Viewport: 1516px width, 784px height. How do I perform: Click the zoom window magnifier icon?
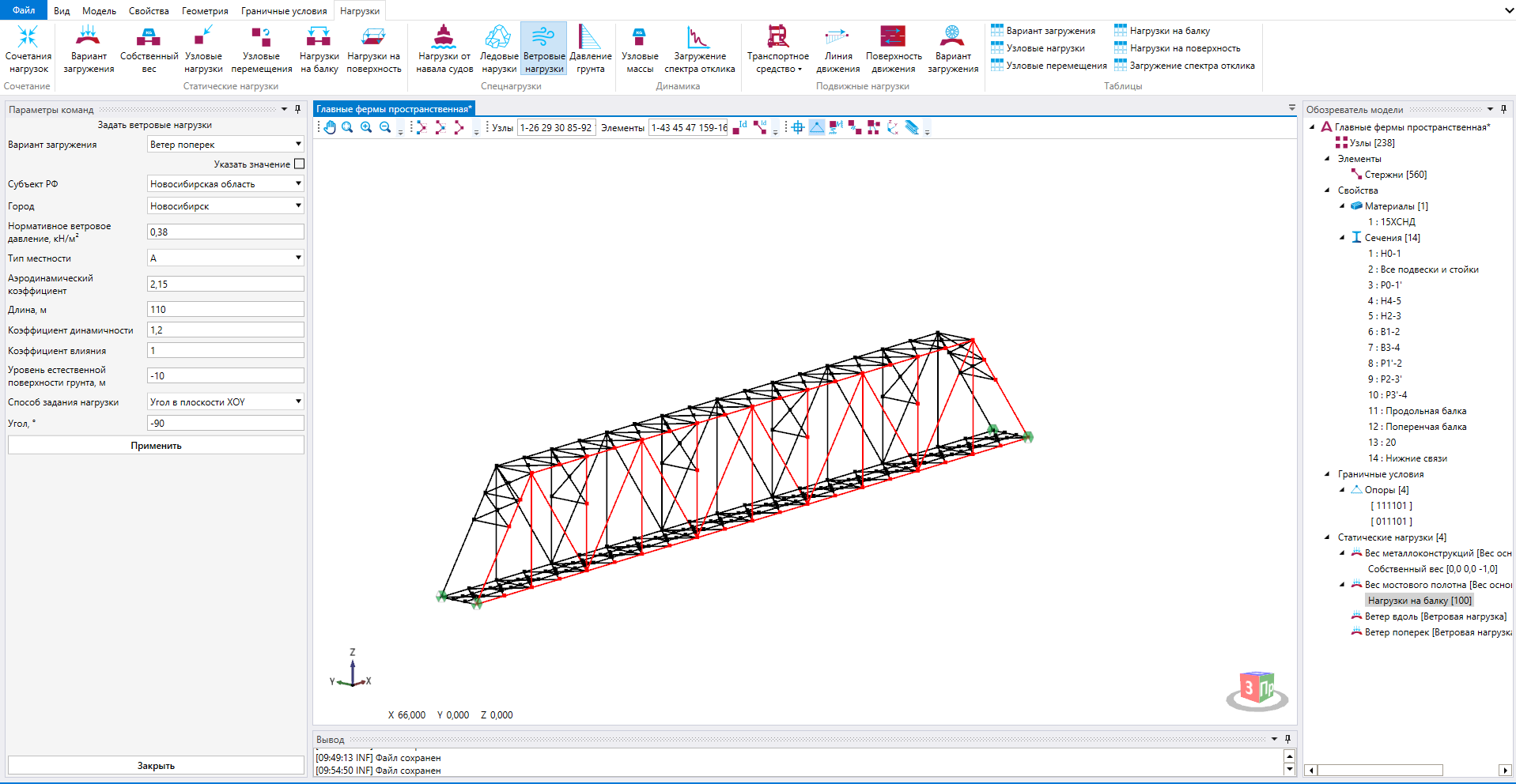click(x=347, y=127)
